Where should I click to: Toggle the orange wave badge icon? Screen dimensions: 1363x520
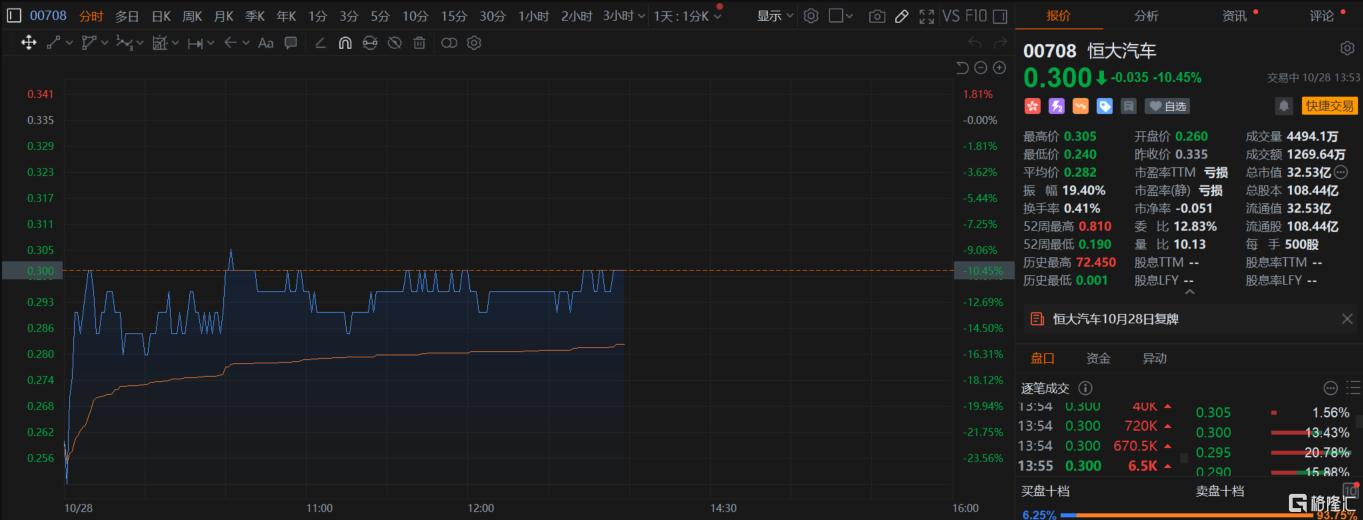[x=1080, y=106]
